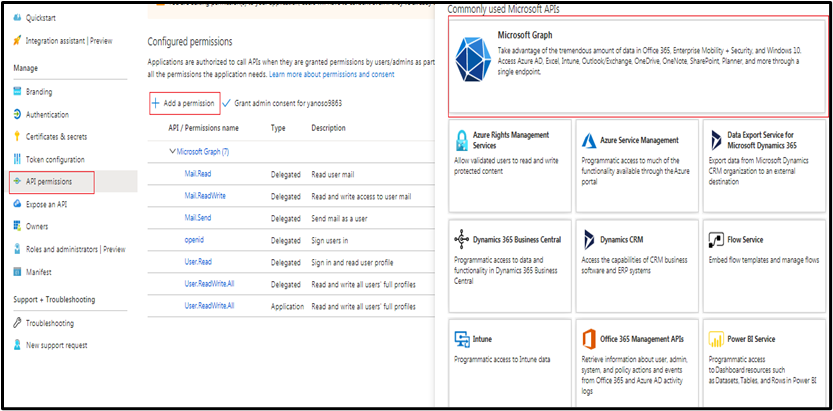Select the Power BI Service icon

click(715, 339)
